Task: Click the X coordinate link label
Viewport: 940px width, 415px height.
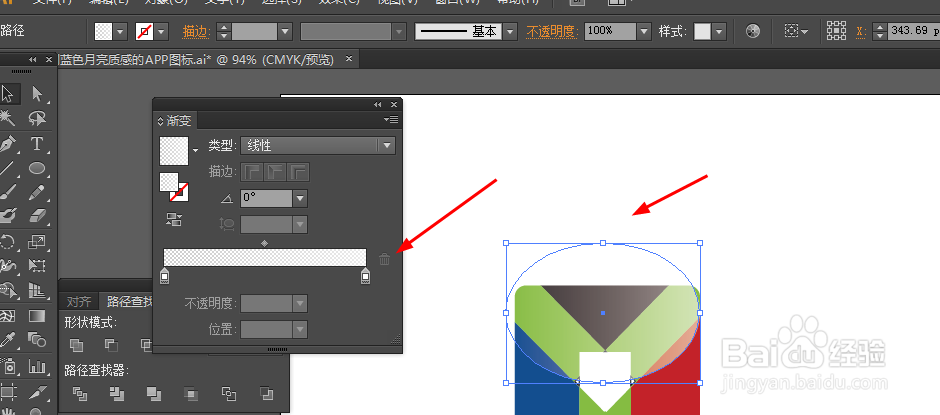Action: click(x=861, y=31)
